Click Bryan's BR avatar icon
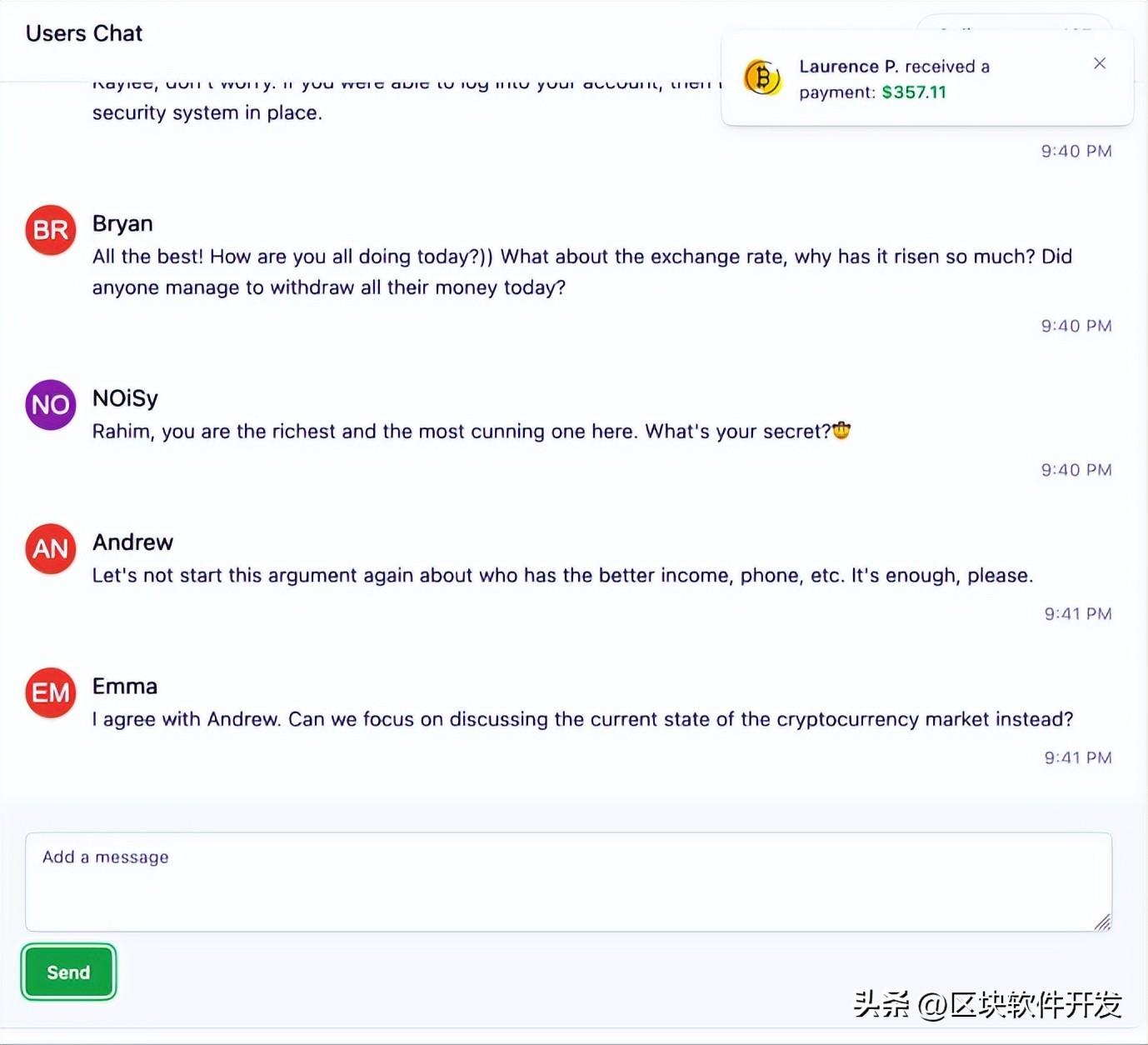The image size is (1148, 1045). point(51,230)
